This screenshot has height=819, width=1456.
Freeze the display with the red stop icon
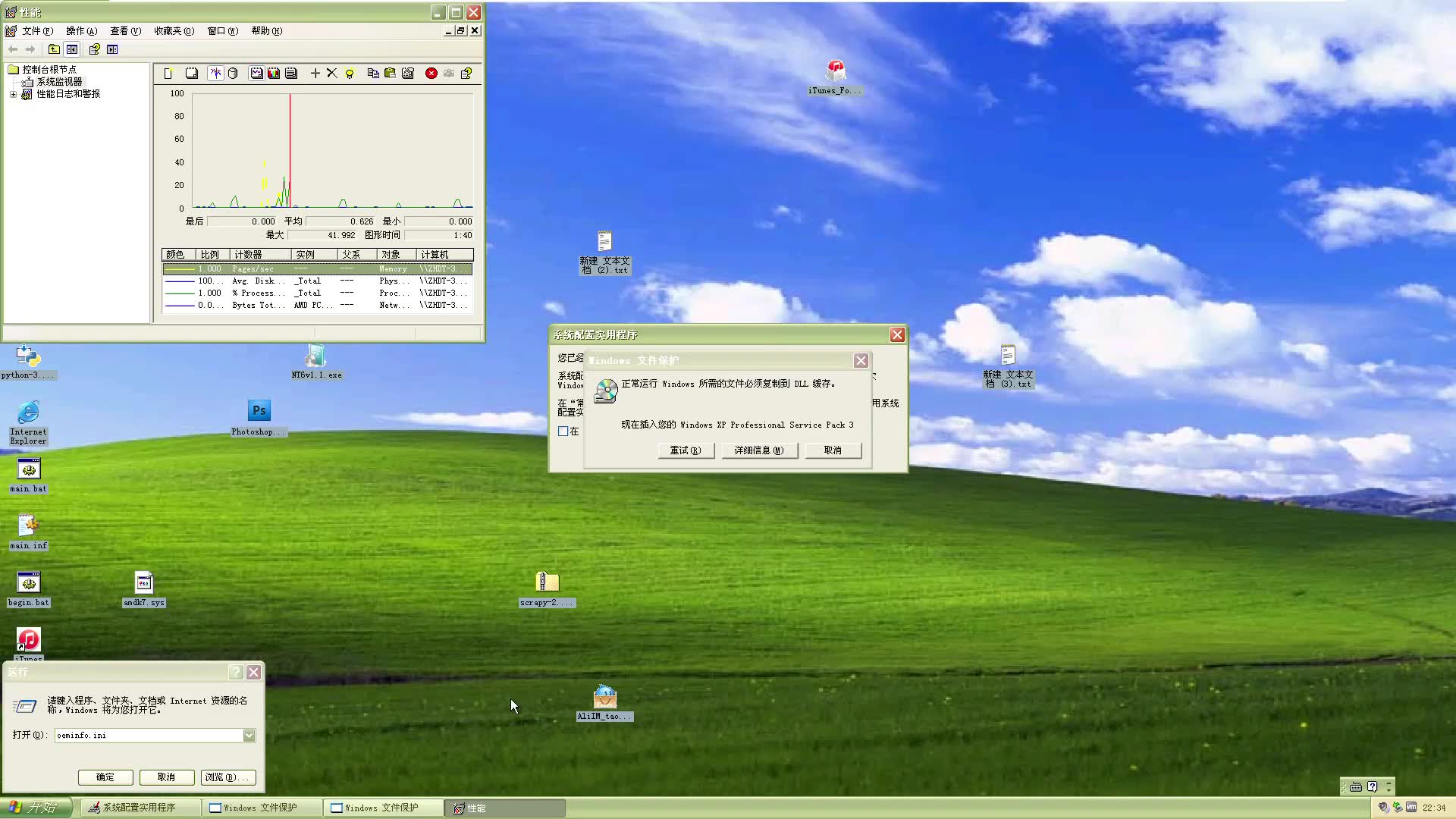(x=431, y=74)
